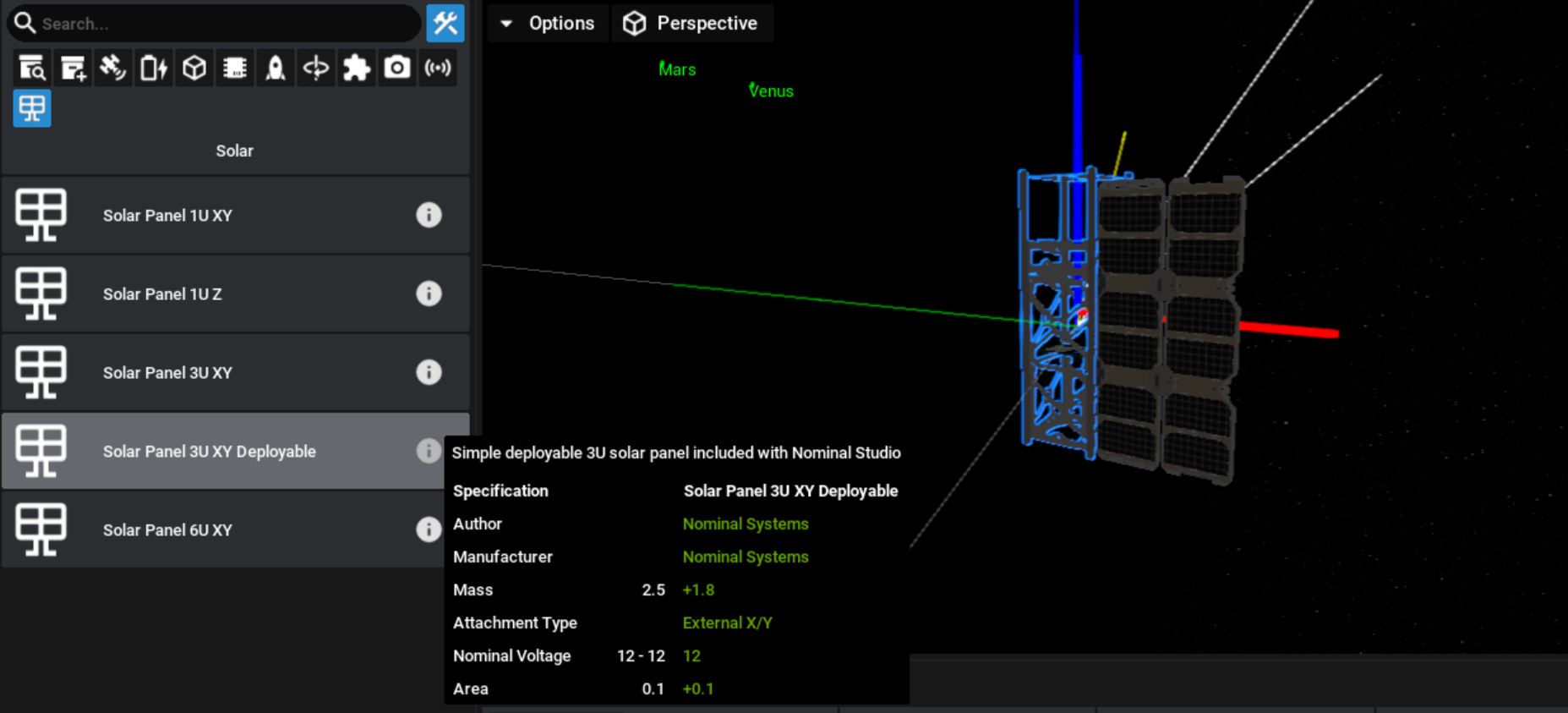Click the Mass +1.8 value in tooltip

click(x=698, y=590)
